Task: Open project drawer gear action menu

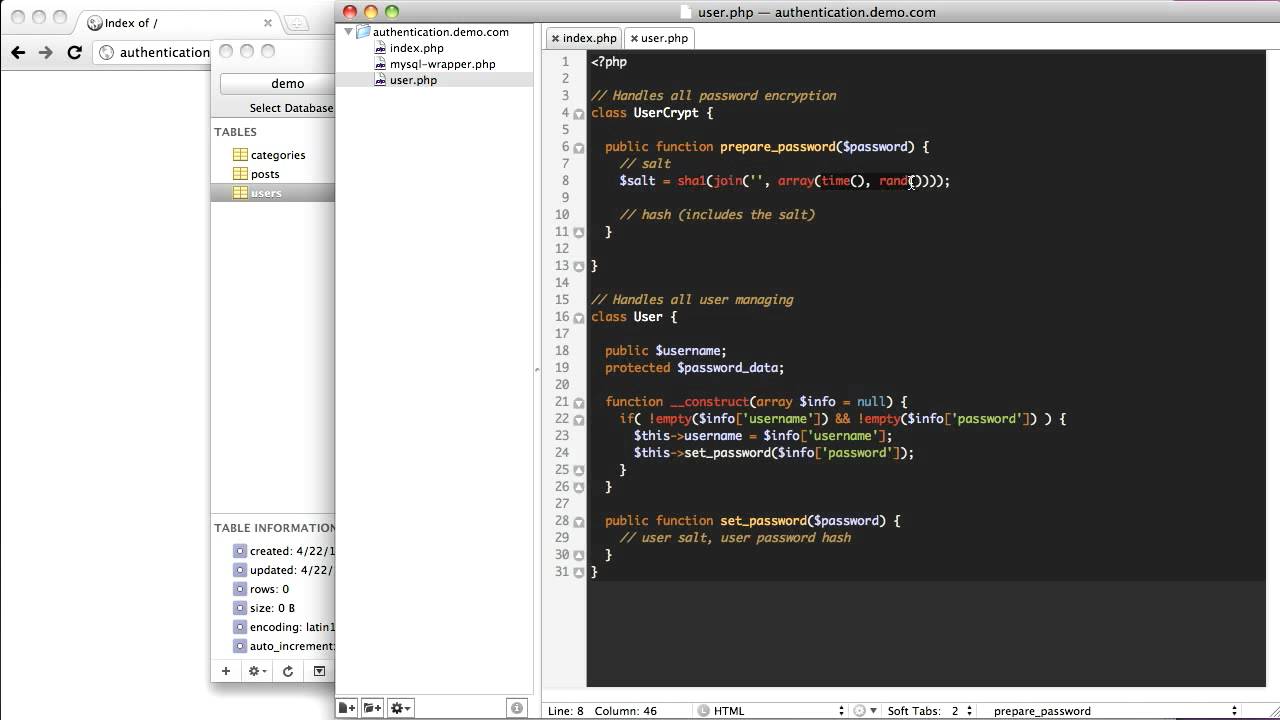Action: (400, 708)
